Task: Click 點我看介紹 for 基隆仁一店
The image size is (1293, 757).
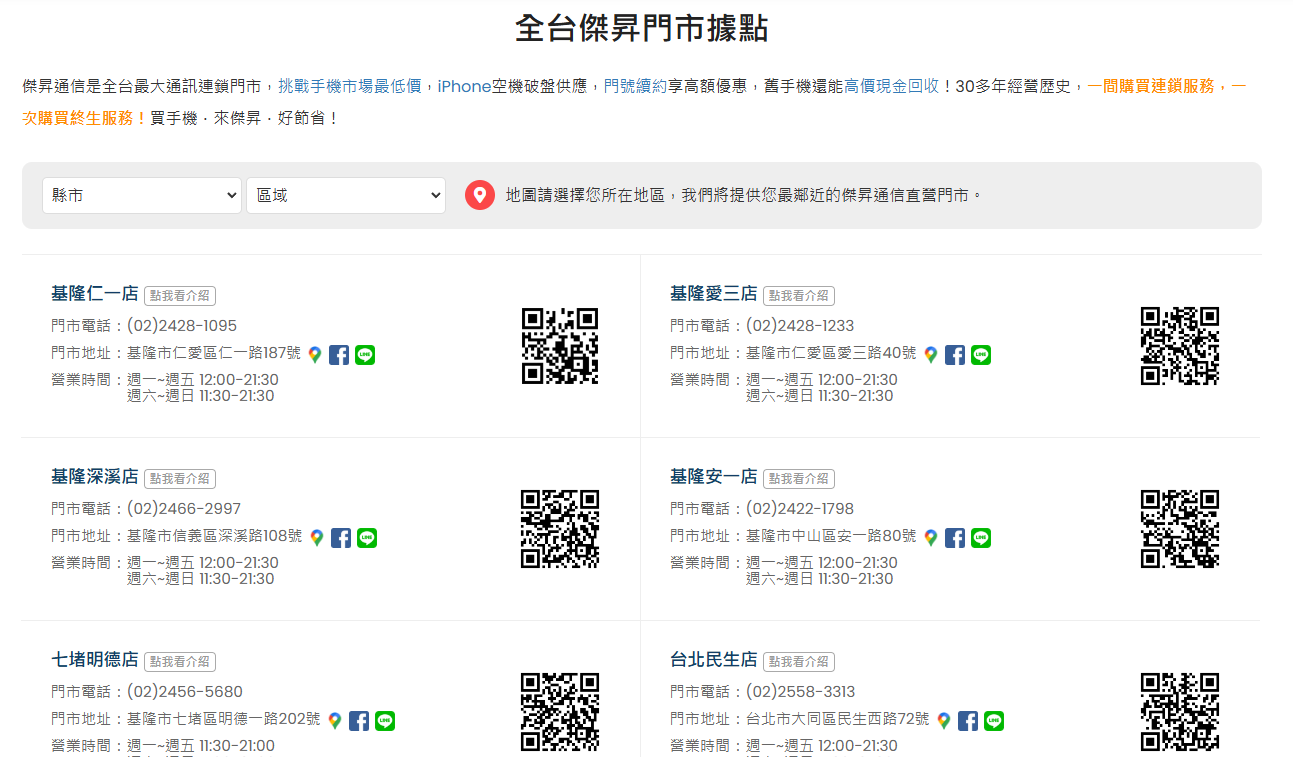Action: tap(180, 296)
